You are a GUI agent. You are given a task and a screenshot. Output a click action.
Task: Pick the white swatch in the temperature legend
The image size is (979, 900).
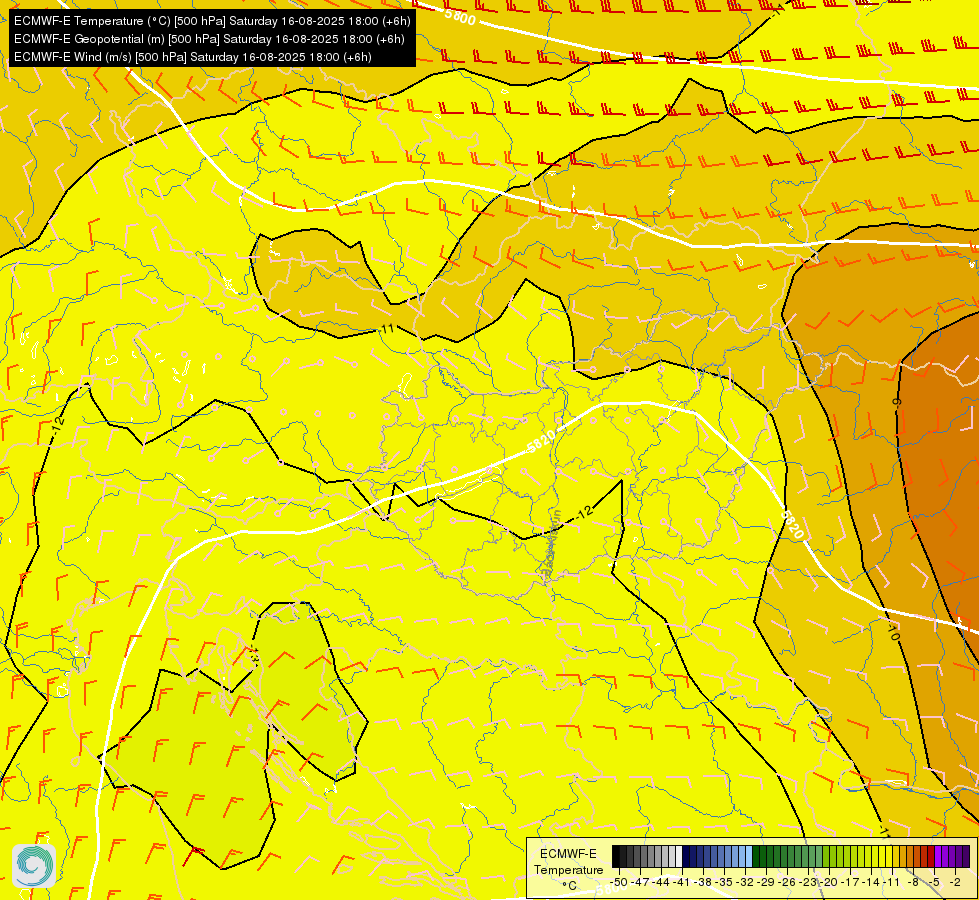click(x=679, y=856)
